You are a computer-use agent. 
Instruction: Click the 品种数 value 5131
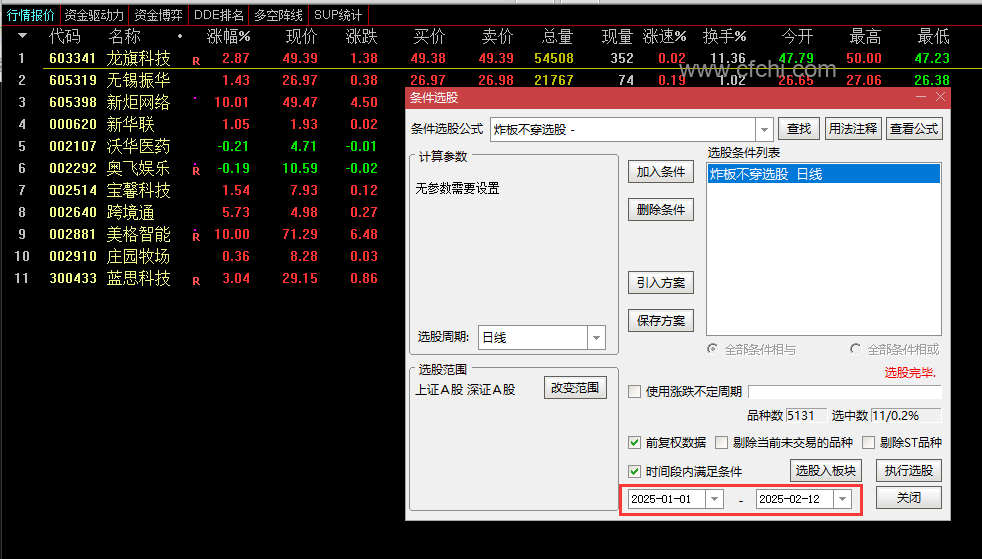tap(806, 416)
